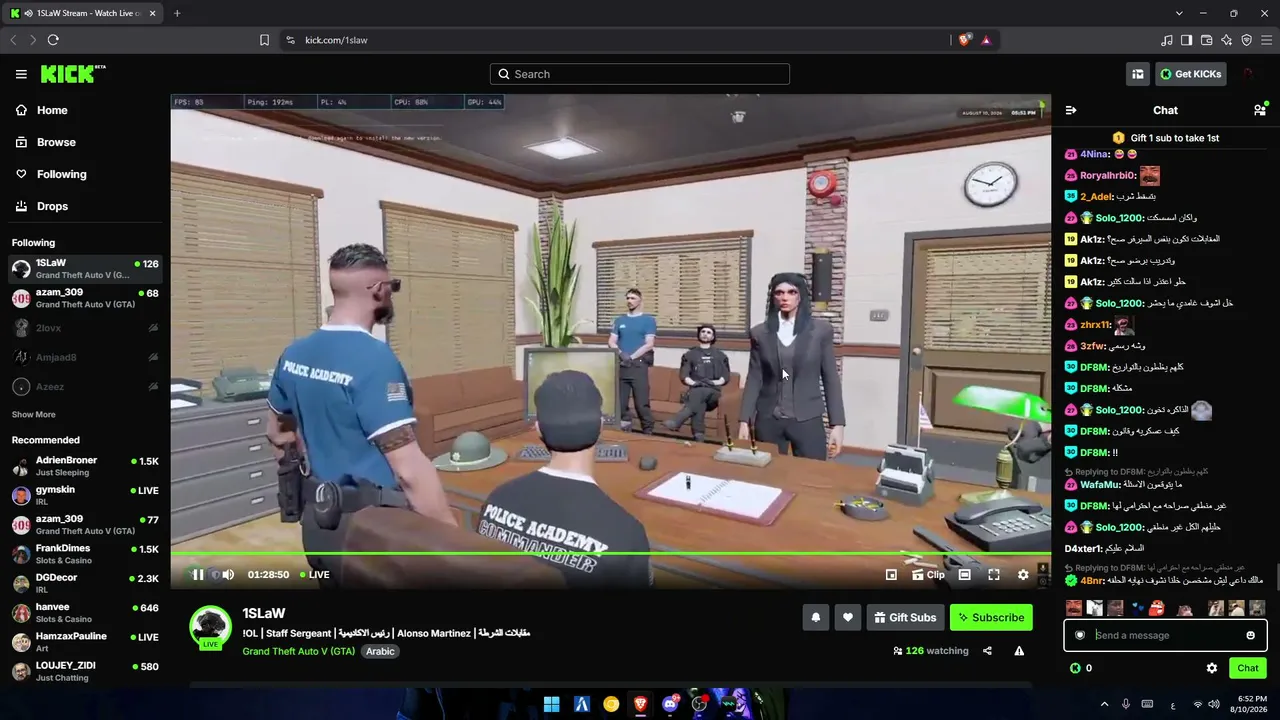1280x720 pixels.
Task: Open azam_309 channel in Following list
Action: click(85, 298)
